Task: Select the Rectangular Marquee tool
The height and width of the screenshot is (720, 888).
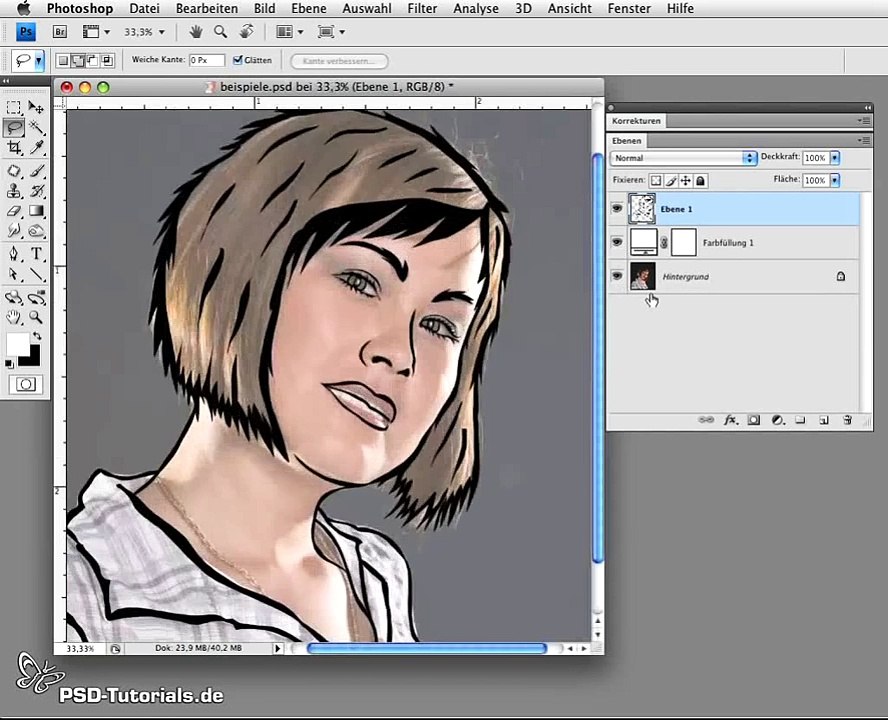Action: click(x=14, y=107)
